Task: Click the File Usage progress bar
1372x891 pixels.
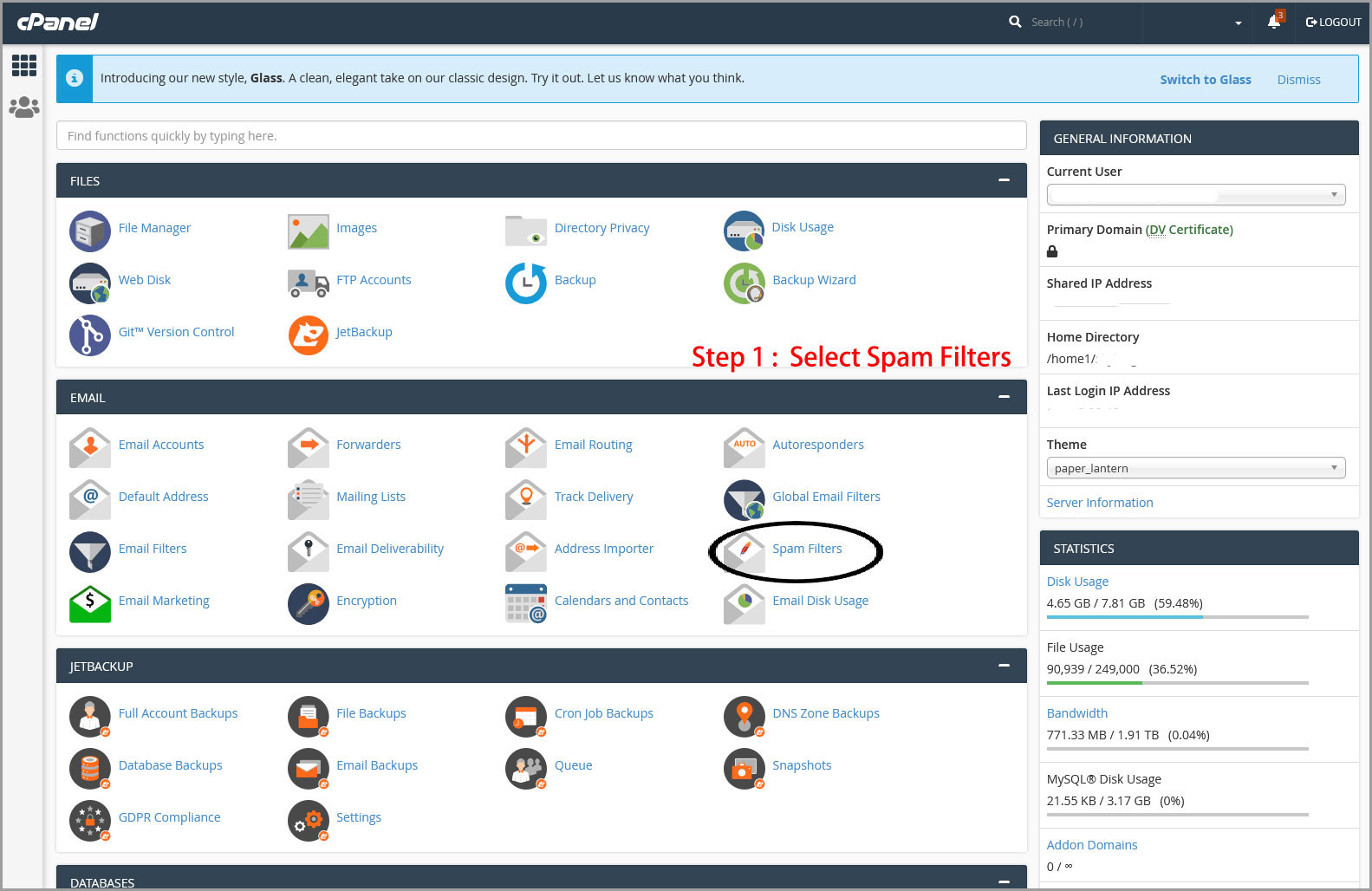Action: 1178,683
